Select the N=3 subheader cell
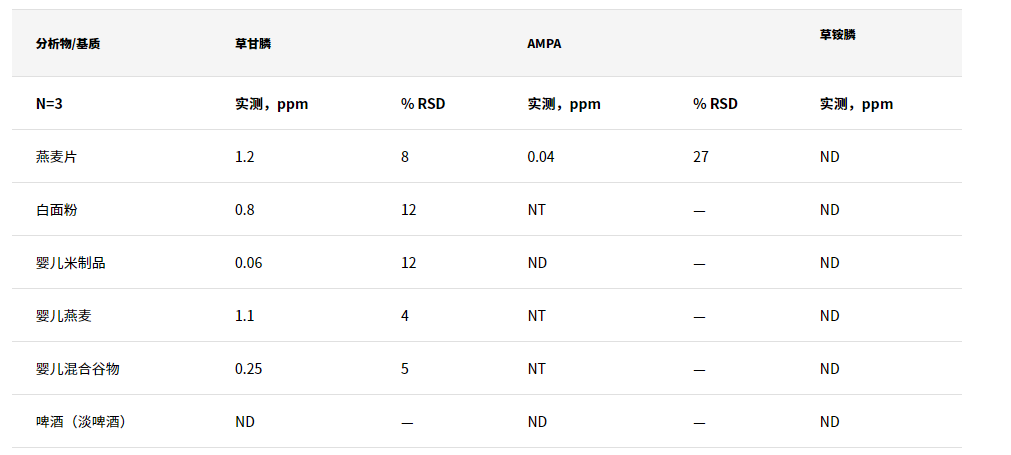The width and height of the screenshot is (1011, 455). (x=49, y=104)
